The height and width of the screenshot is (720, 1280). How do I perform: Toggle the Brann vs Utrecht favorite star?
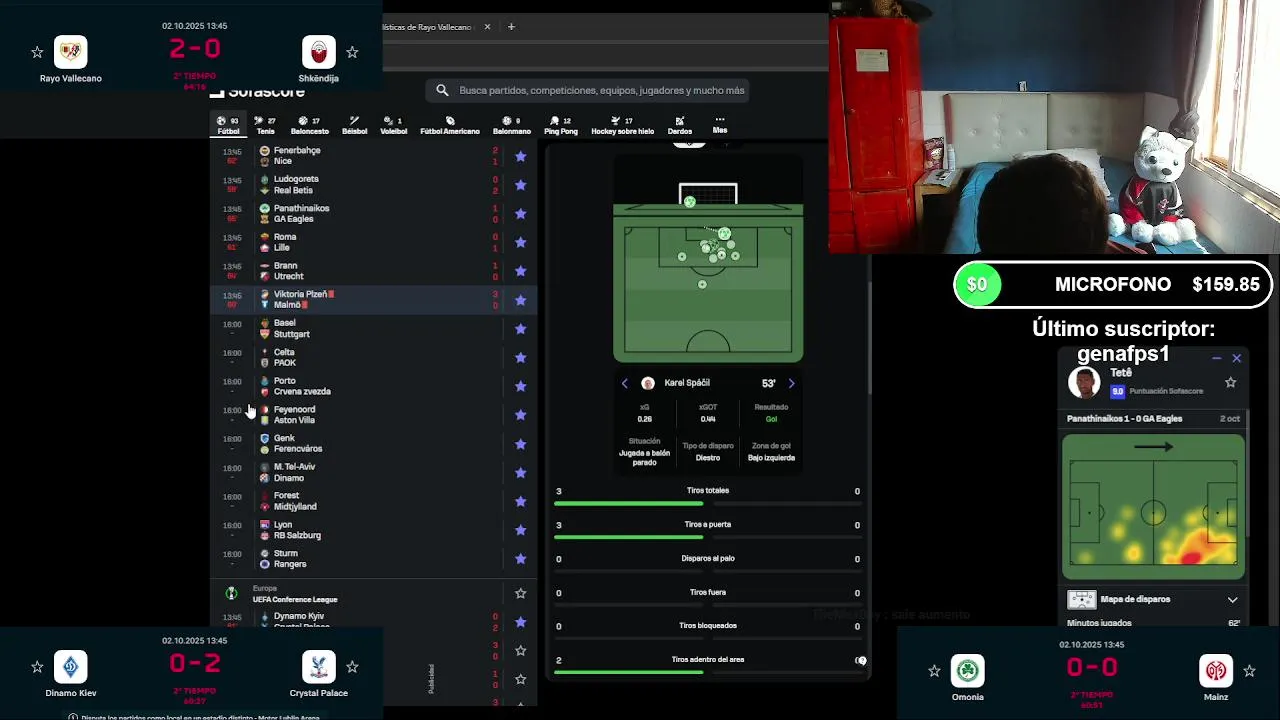(520, 271)
